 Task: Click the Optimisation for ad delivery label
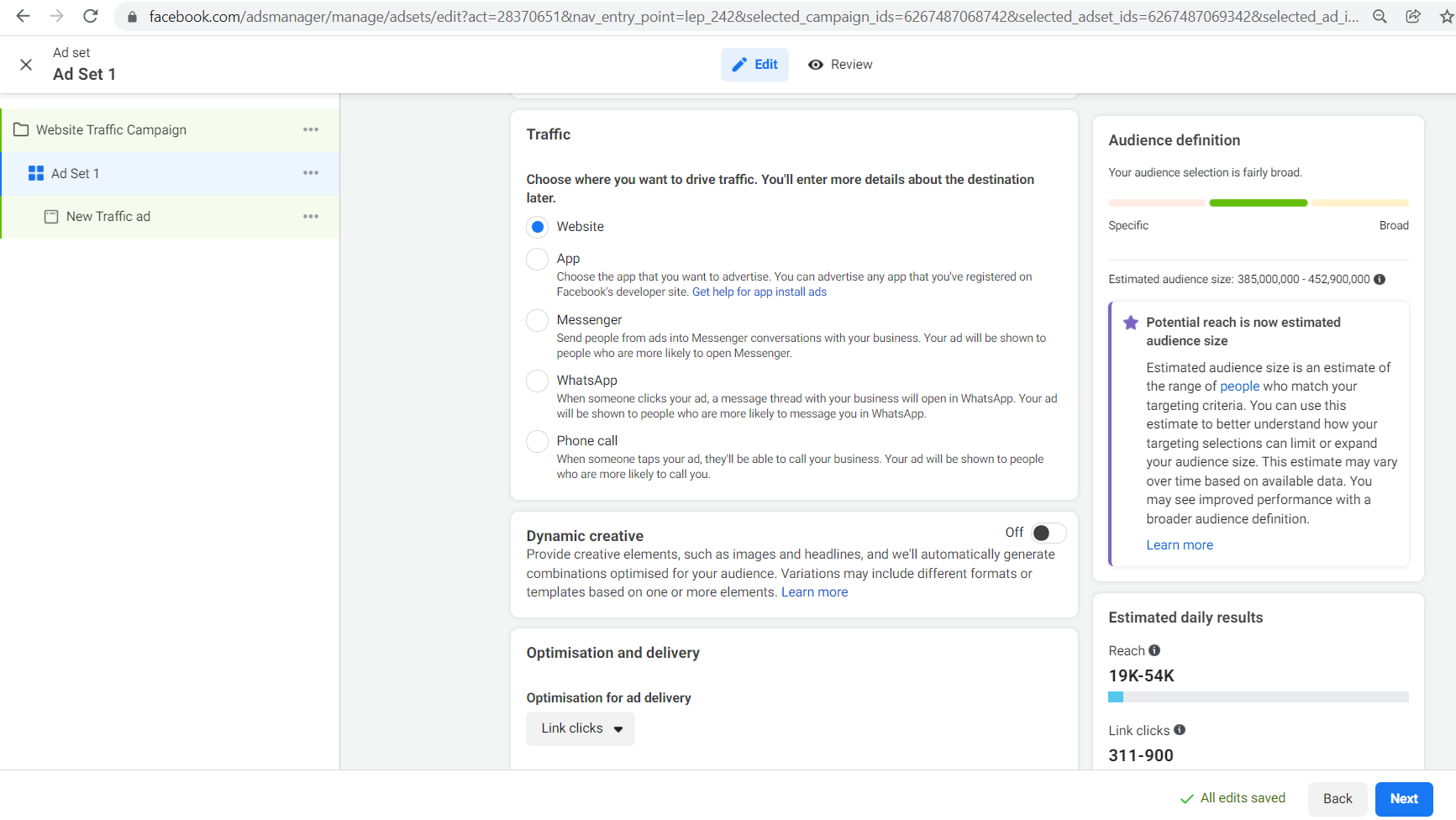(608, 698)
